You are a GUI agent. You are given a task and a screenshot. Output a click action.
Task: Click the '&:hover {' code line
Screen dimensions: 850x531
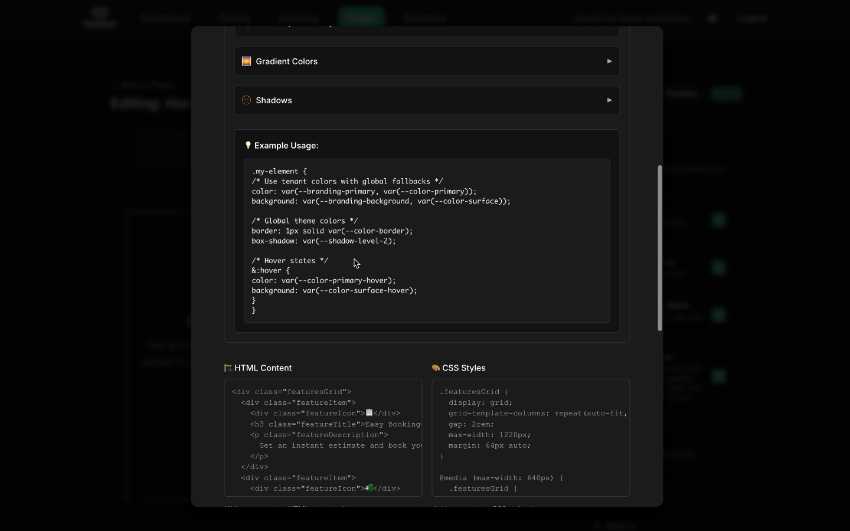tap(271, 270)
